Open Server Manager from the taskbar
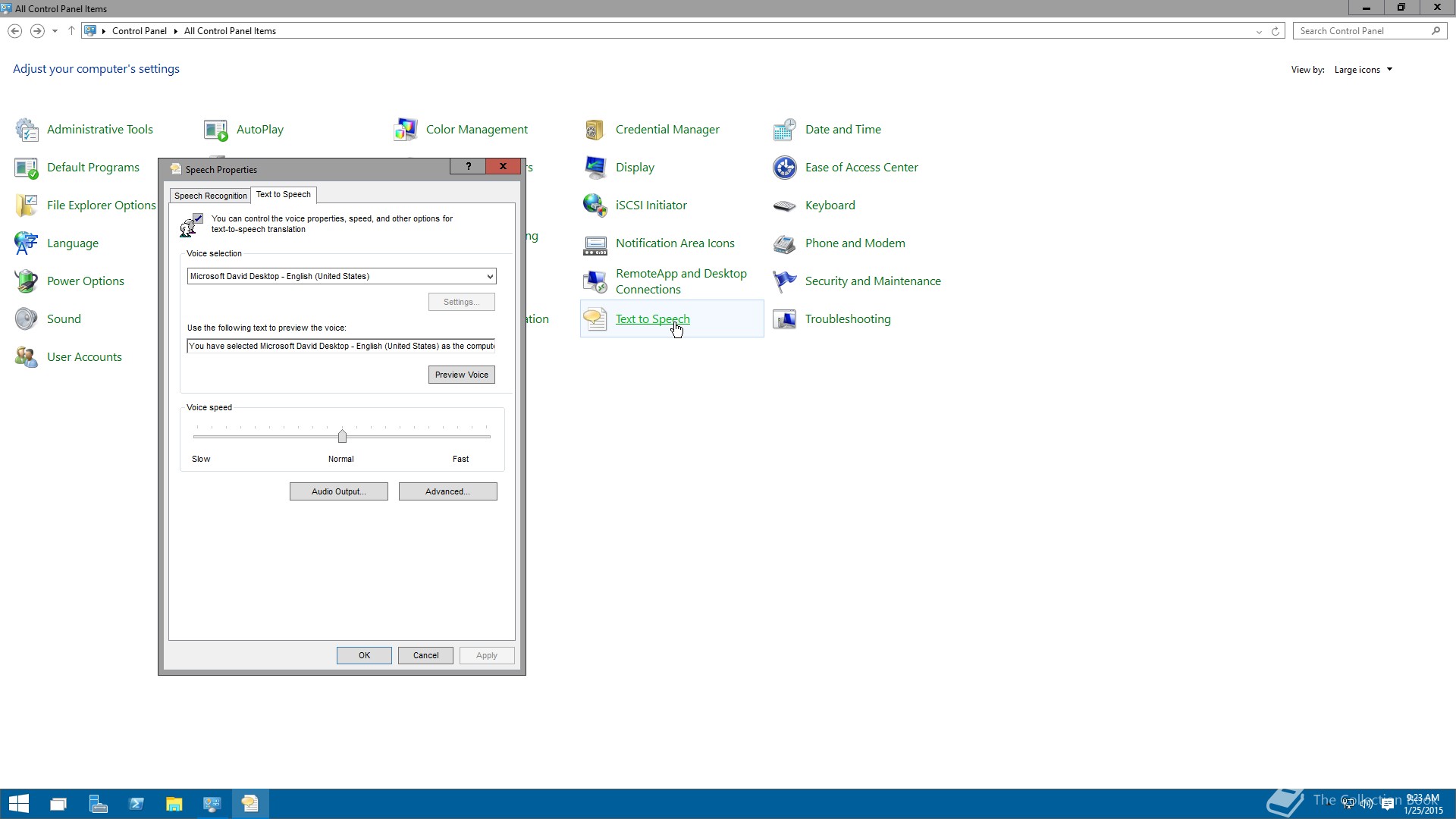 (99, 804)
